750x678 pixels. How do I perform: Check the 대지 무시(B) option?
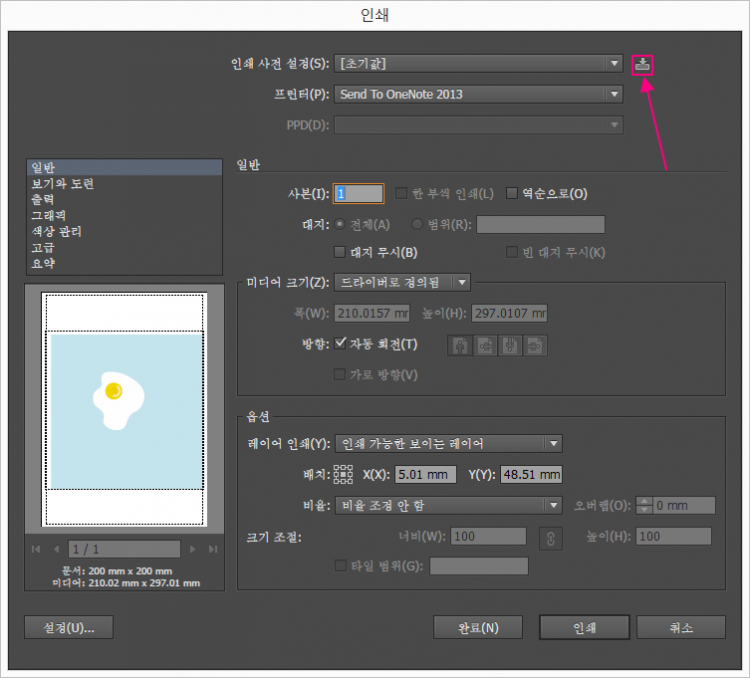coord(341,252)
